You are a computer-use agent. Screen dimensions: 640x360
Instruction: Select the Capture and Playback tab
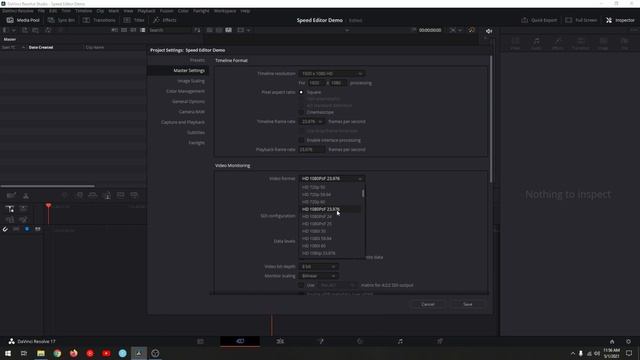pos(183,122)
